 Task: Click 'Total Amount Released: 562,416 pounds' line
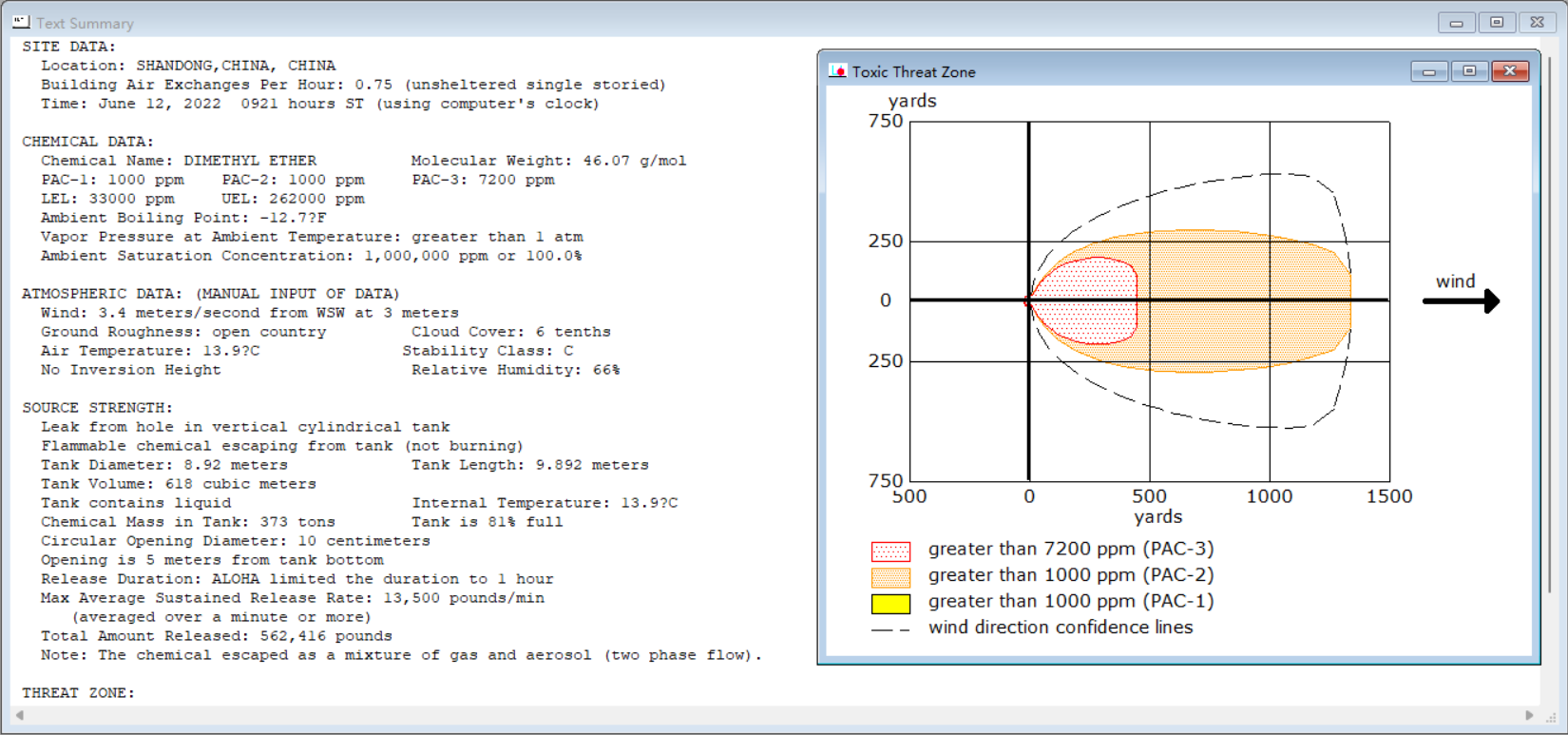point(217,636)
